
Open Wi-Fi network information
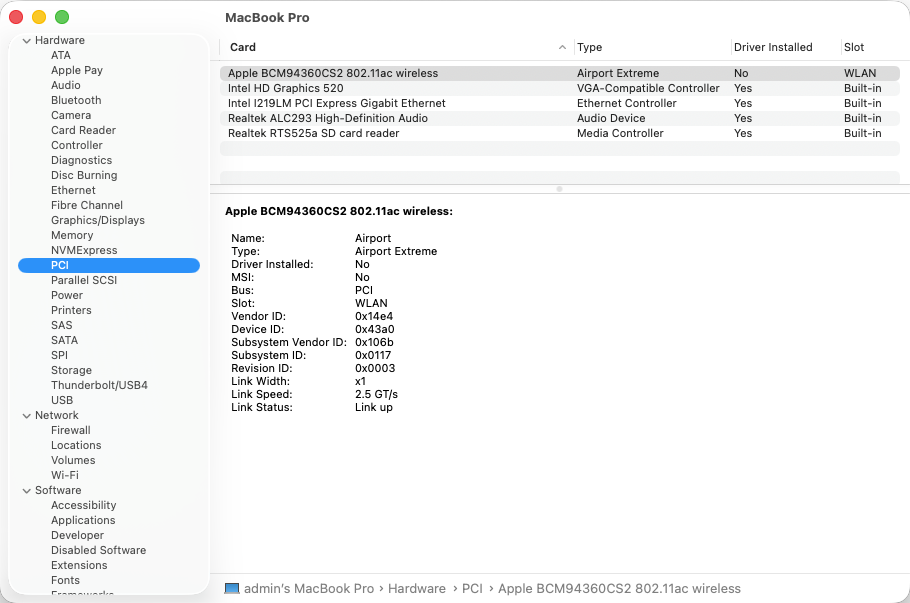click(x=64, y=475)
